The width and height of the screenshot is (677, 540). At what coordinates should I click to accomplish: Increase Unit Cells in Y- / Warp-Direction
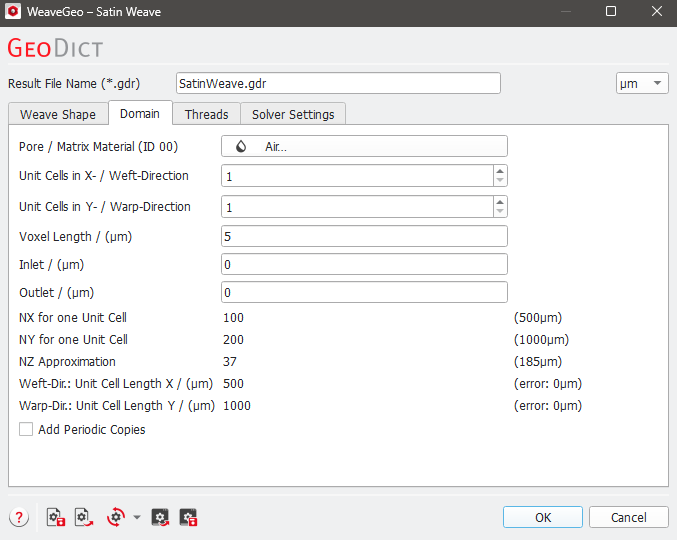point(500,202)
